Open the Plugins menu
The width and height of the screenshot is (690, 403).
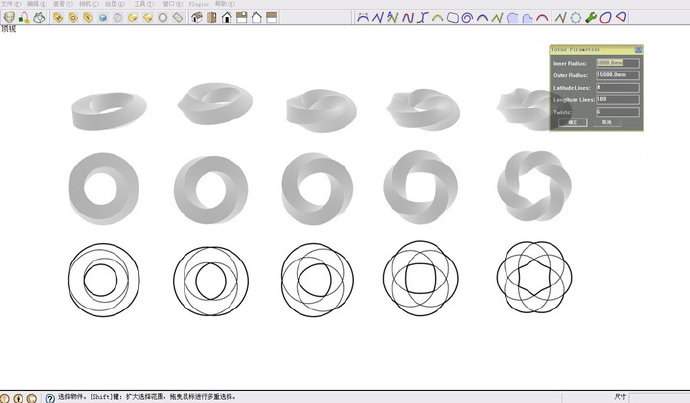(x=199, y=4)
